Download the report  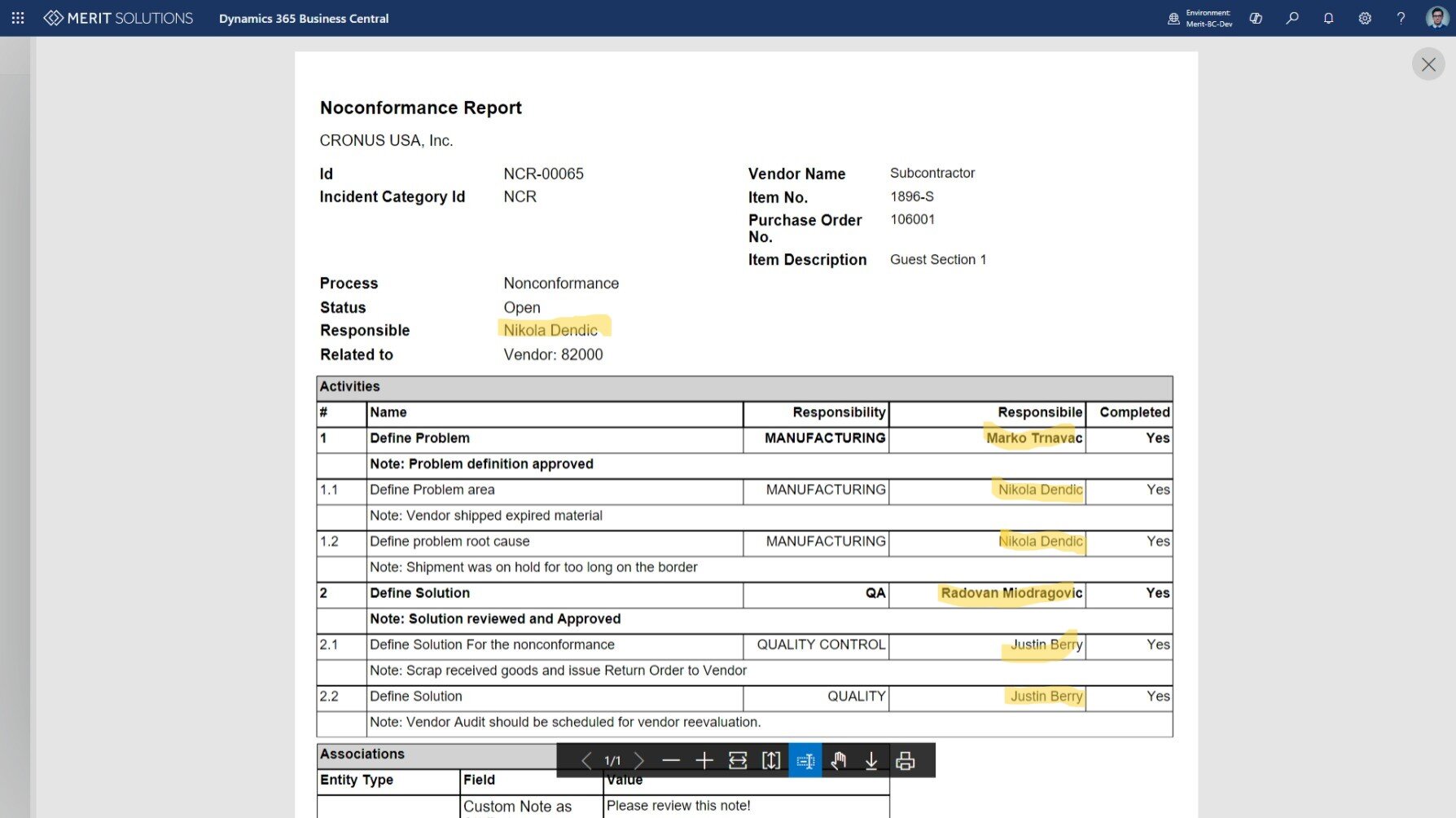tap(871, 760)
